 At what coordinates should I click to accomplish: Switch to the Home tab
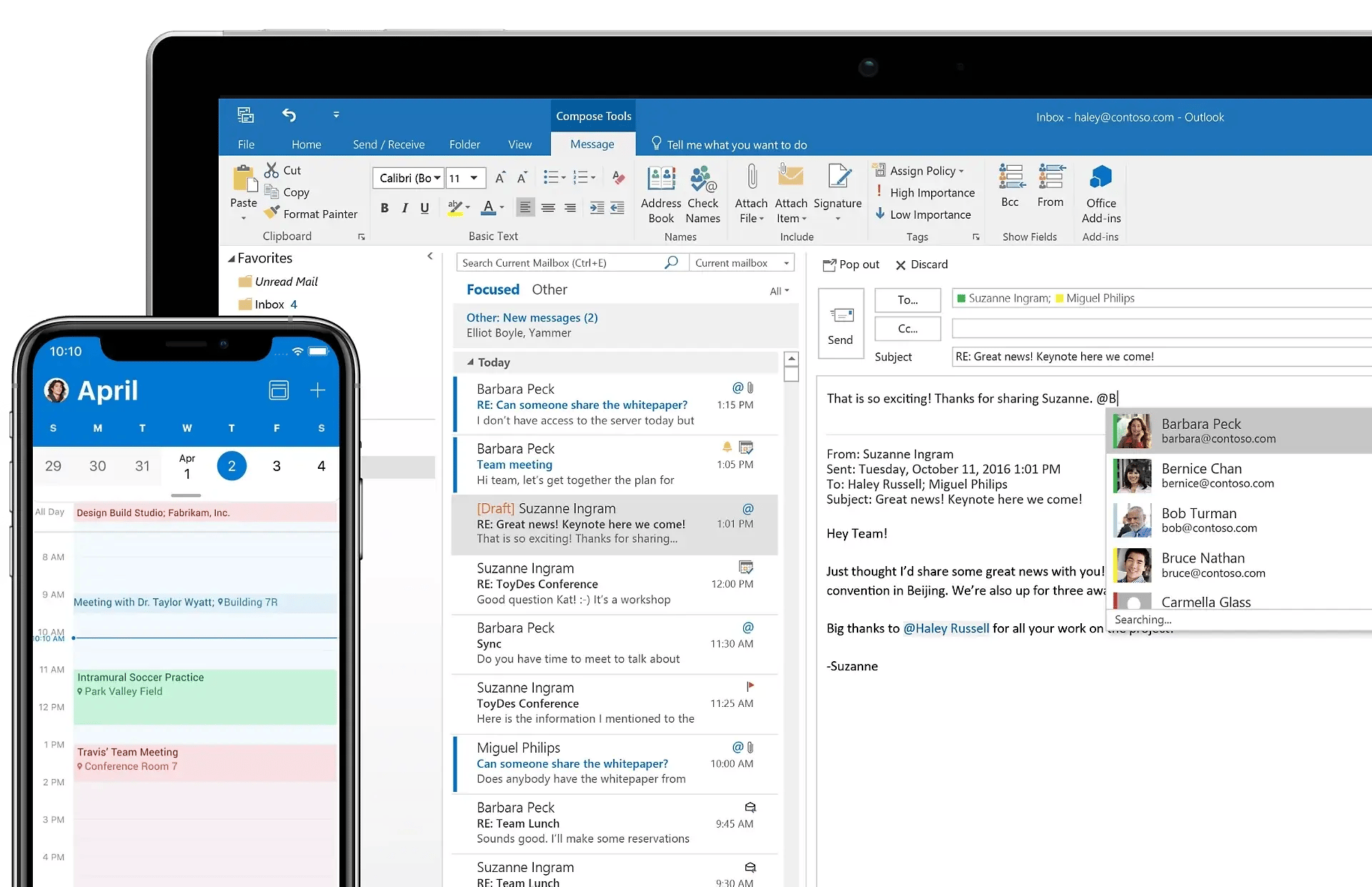pos(307,144)
